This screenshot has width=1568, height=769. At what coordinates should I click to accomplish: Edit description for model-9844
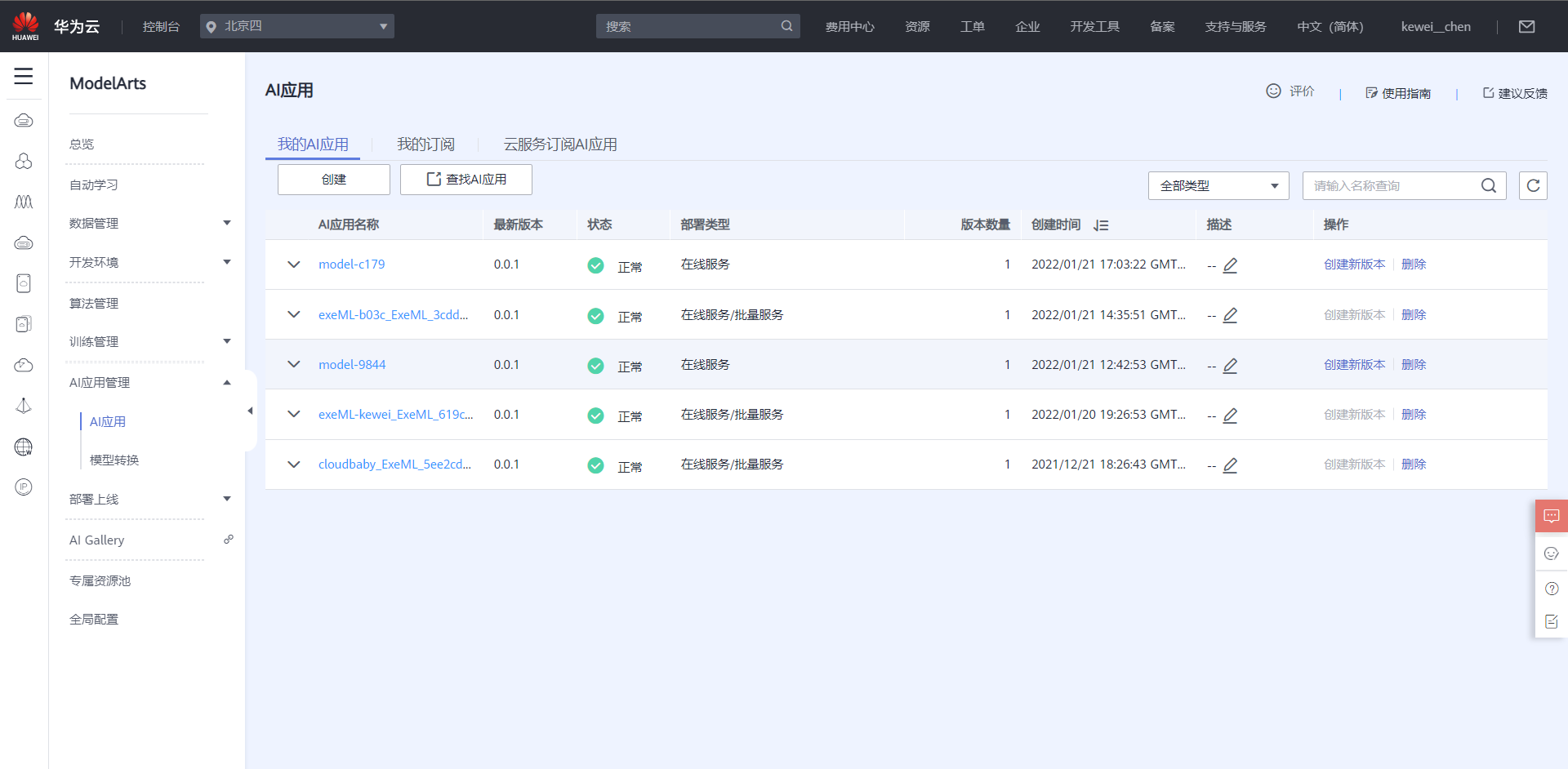pos(1230,366)
